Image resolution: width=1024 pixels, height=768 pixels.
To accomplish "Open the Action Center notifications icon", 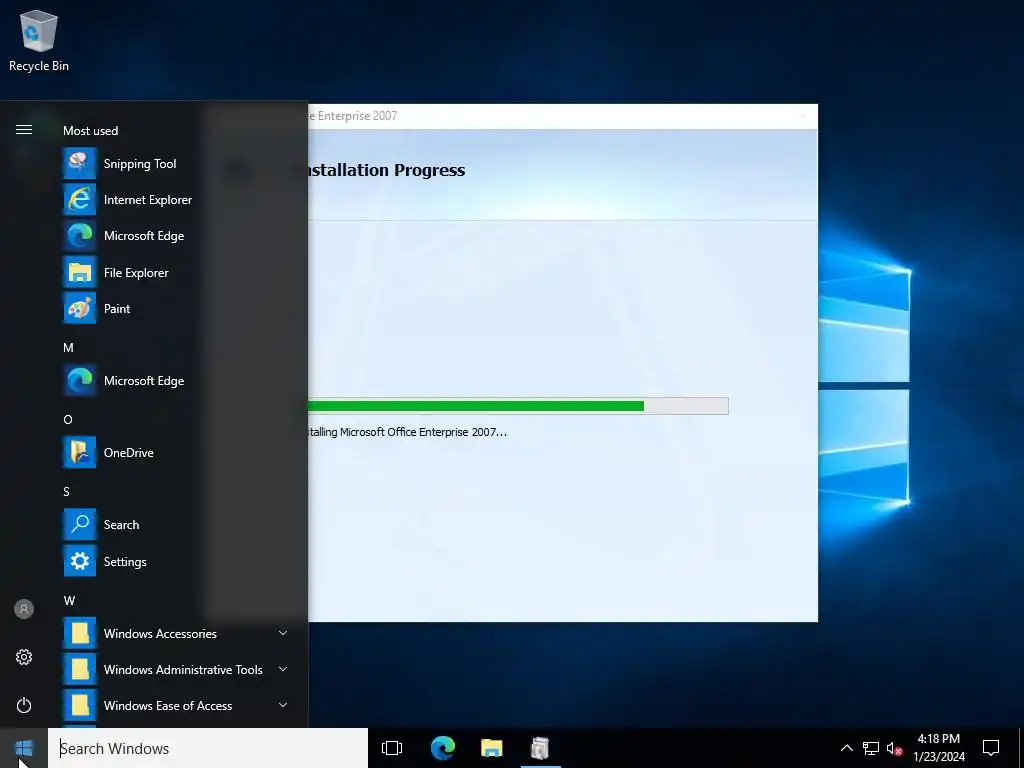I will [x=991, y=748].
